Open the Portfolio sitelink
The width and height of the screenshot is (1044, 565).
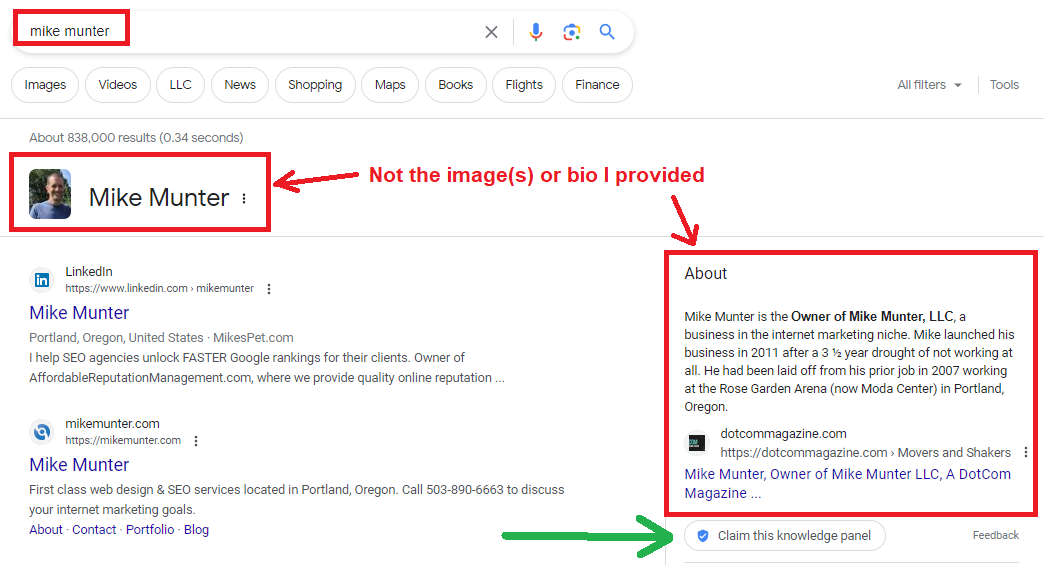[x=150, y=530]
